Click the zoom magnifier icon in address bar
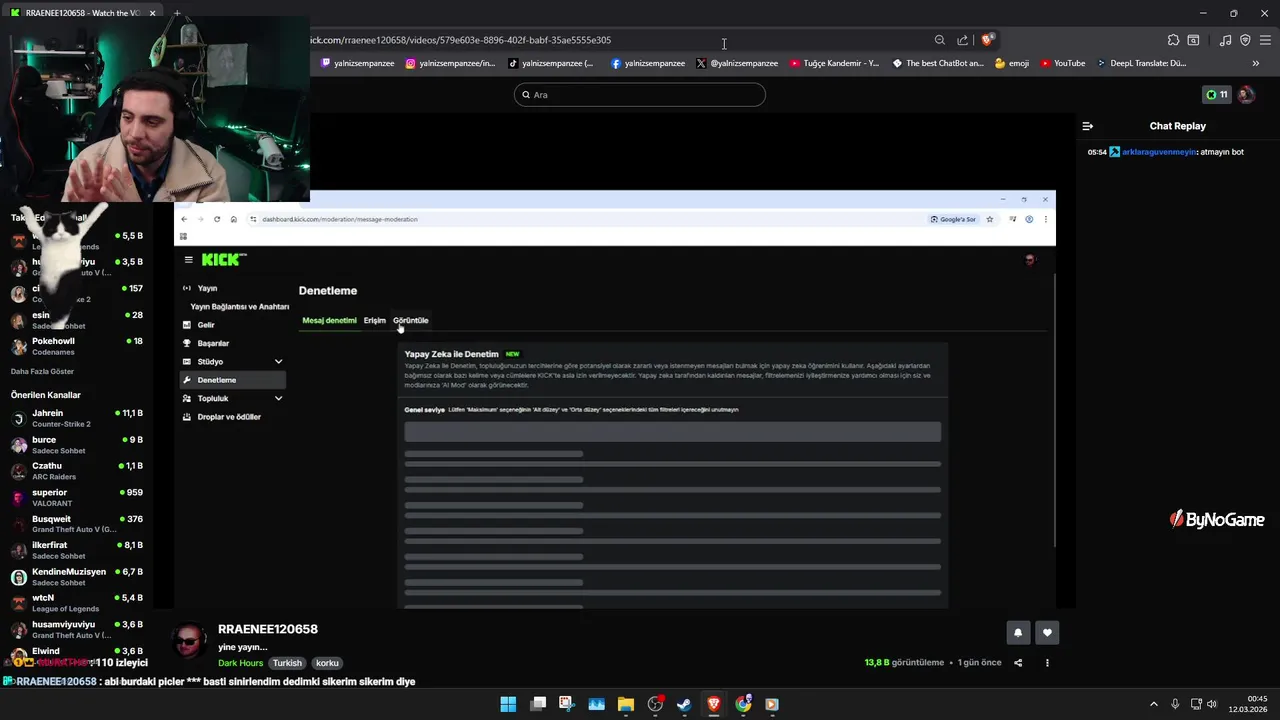The height and width of the screenshot is (720, 1280). (940, 40)
